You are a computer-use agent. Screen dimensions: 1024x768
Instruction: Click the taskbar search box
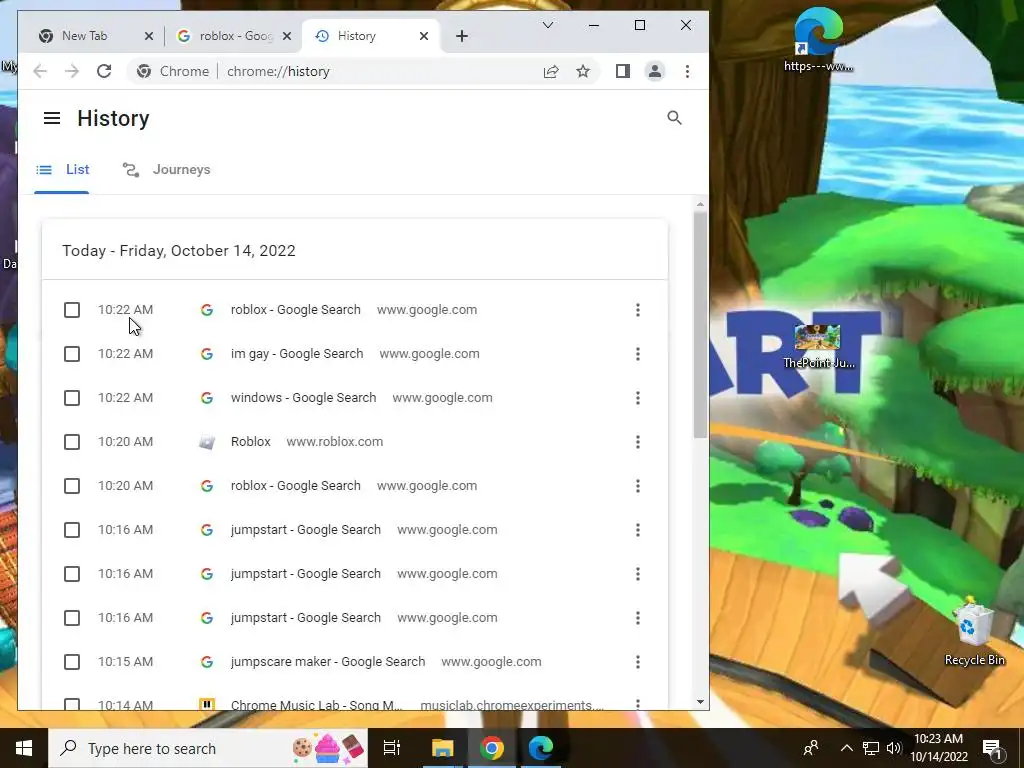[208, 748]
